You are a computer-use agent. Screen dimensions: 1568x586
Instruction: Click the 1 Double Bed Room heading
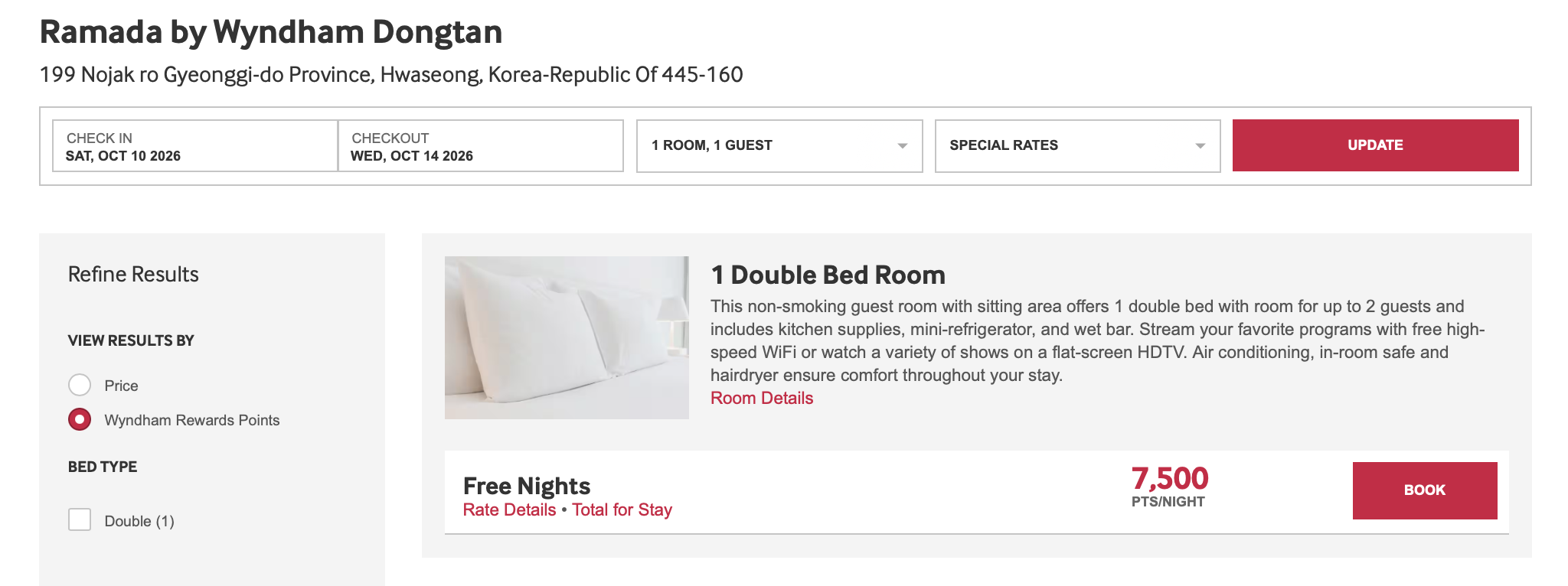click(828, 275)
